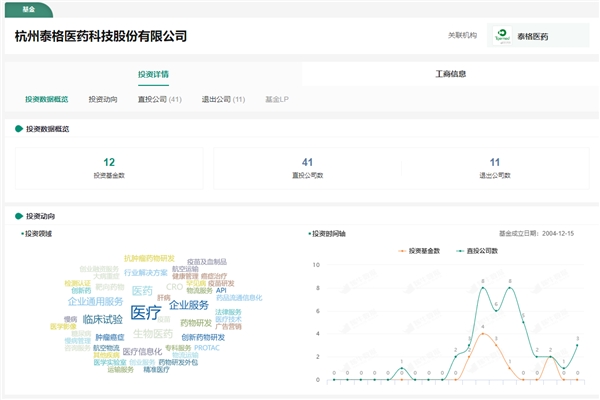This screenshot has height=400, width=600.
Task: Switch to the 投资详情 tab
Action: click(x=153, y=74)
